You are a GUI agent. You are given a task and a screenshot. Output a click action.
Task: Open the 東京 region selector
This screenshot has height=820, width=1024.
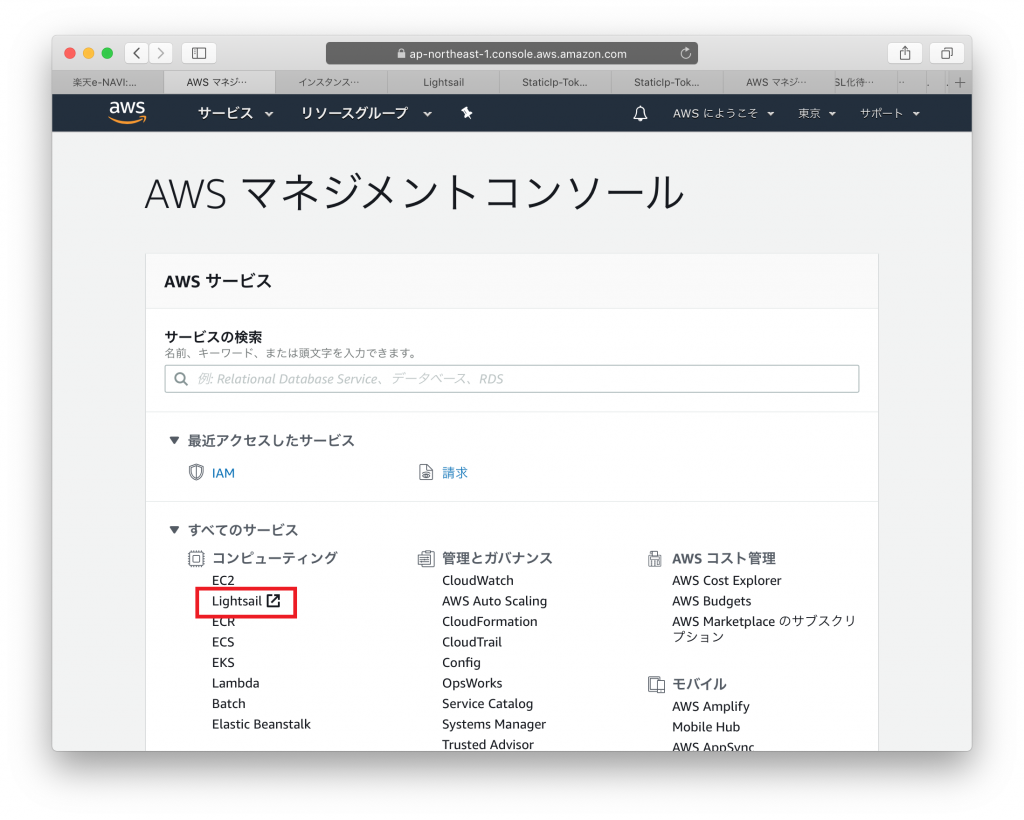(x=816, y=113)
